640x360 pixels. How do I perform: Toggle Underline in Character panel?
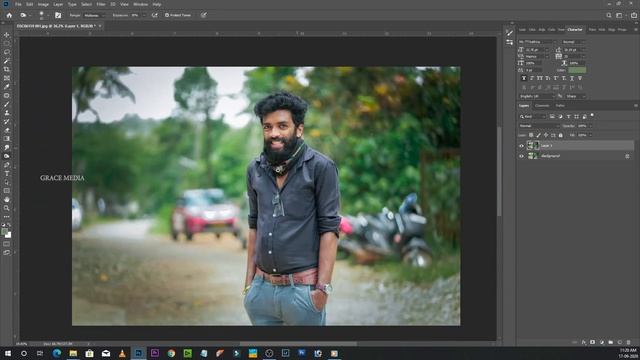pyautogui.click(x=572, y=78)
